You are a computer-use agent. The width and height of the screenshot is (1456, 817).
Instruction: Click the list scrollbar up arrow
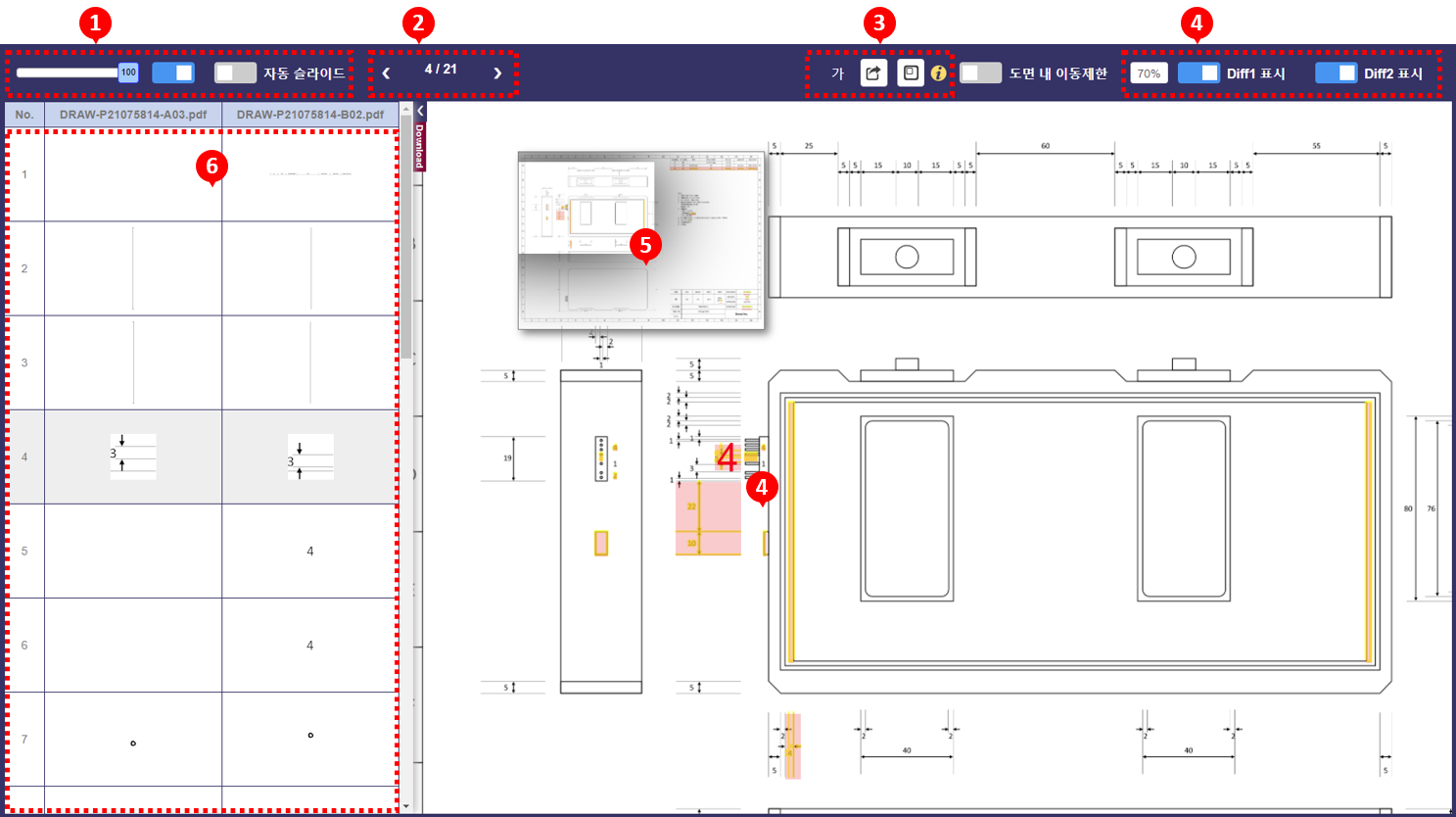coord(406,109)
